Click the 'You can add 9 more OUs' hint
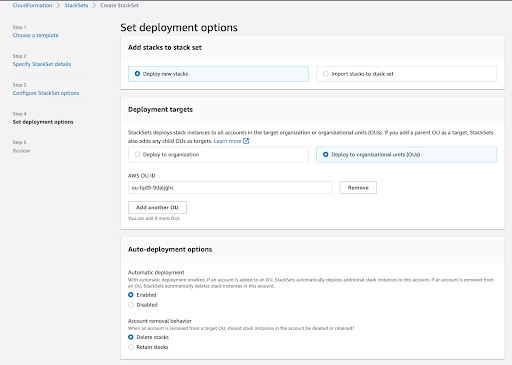 point(154,218)
